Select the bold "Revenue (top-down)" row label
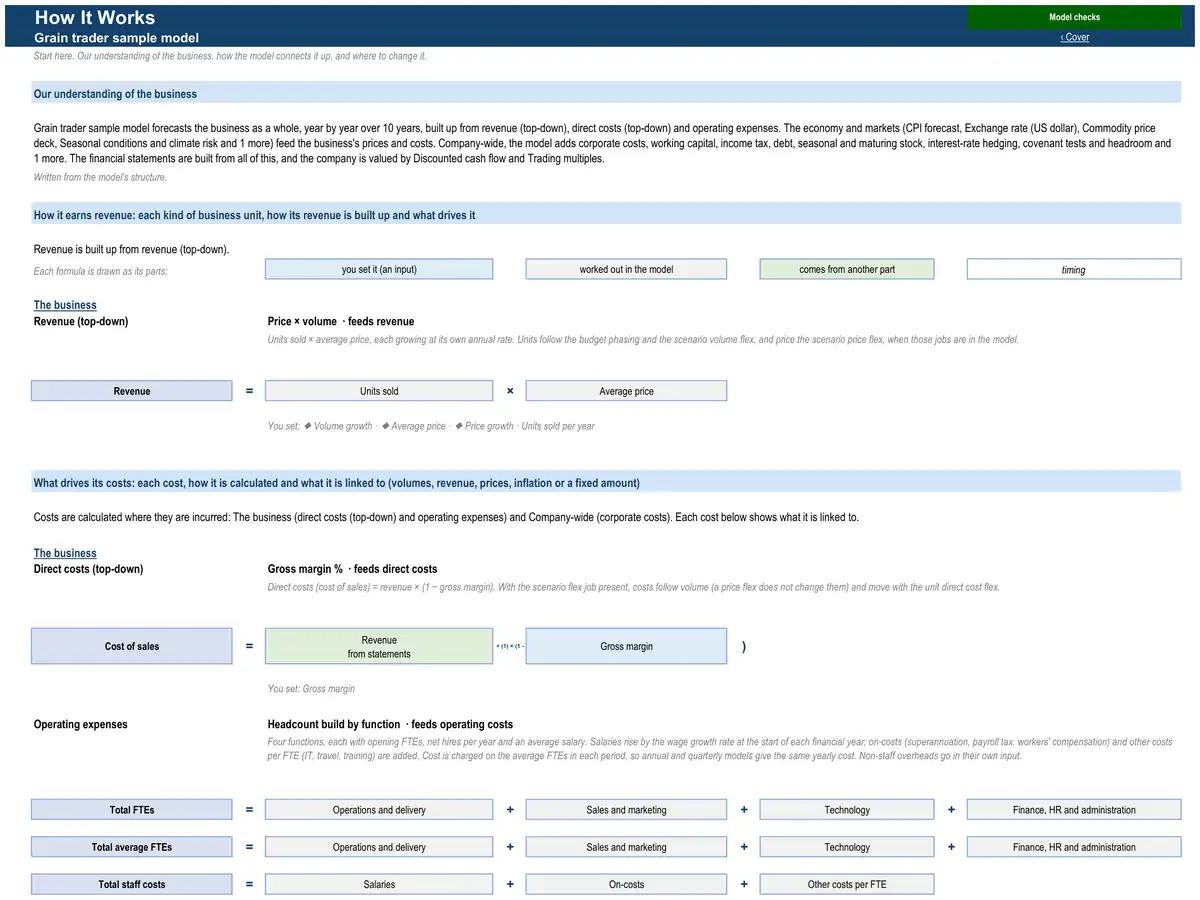The height and width of the screenshot is (900, 1200). [x=81, y=321]
